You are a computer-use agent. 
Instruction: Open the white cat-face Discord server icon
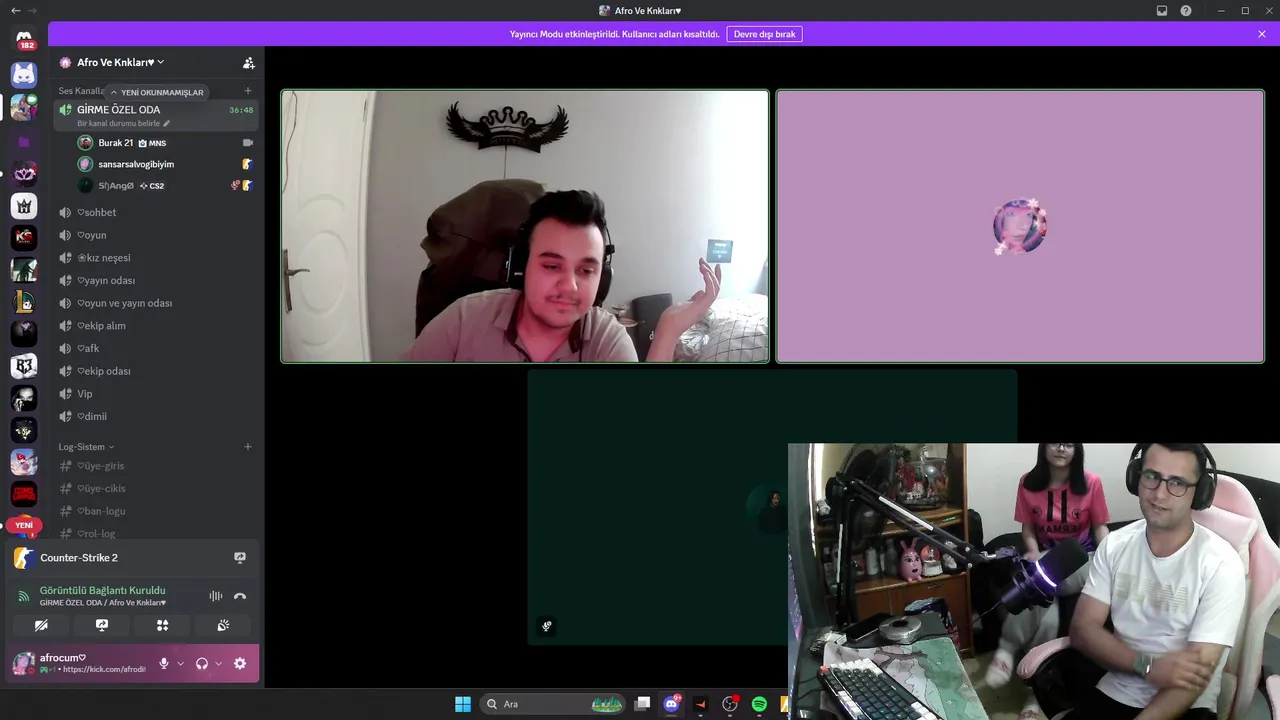[24, 74]
